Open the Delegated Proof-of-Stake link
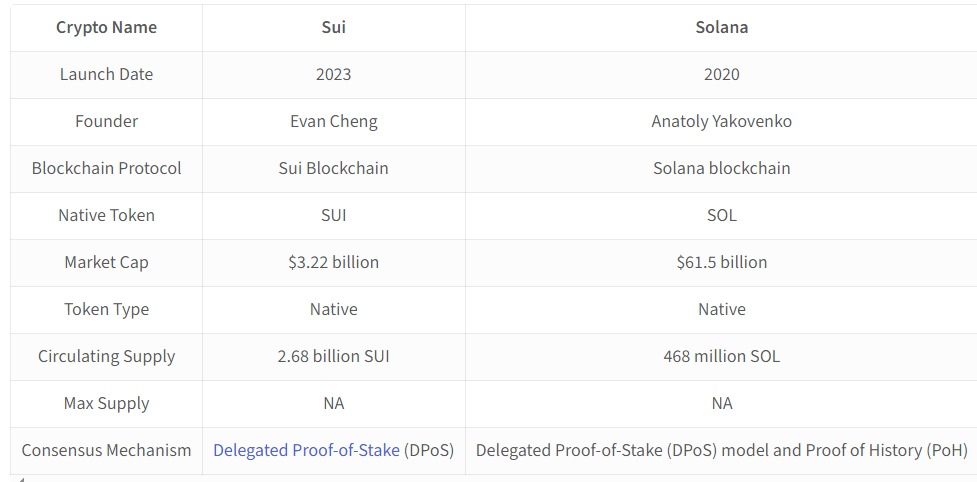The width and height of the screenshot is (977, 482). click(x=306, y=450)
